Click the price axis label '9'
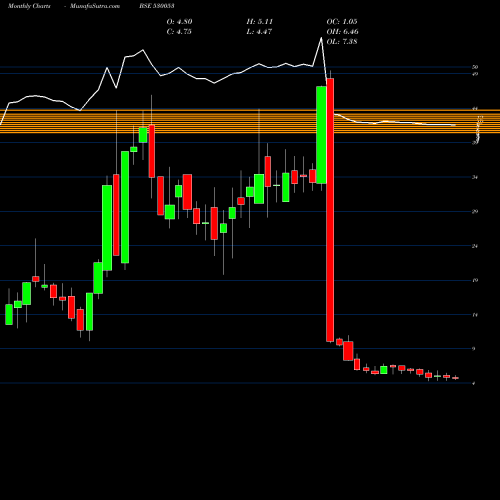Screen dimensions: 500x500 (x=474, y=349)
